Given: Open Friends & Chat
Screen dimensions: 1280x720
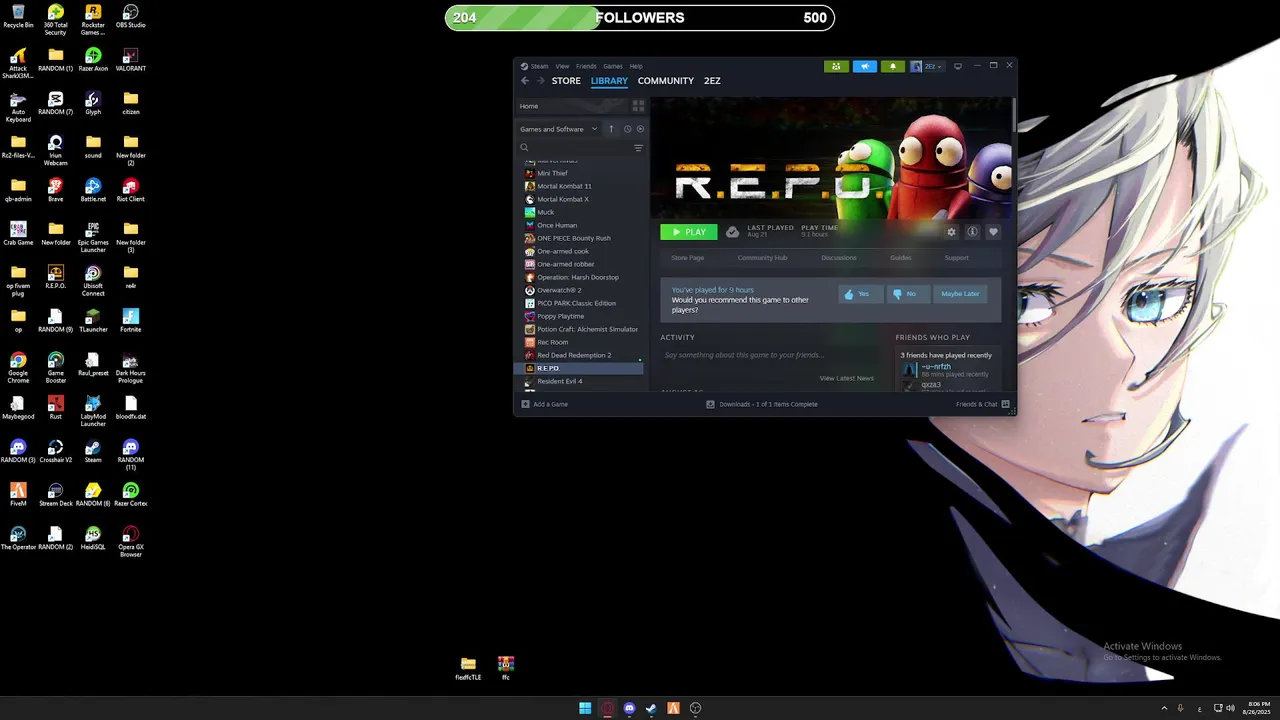Looking at the screenshot, I should click(x=983, y=404).
